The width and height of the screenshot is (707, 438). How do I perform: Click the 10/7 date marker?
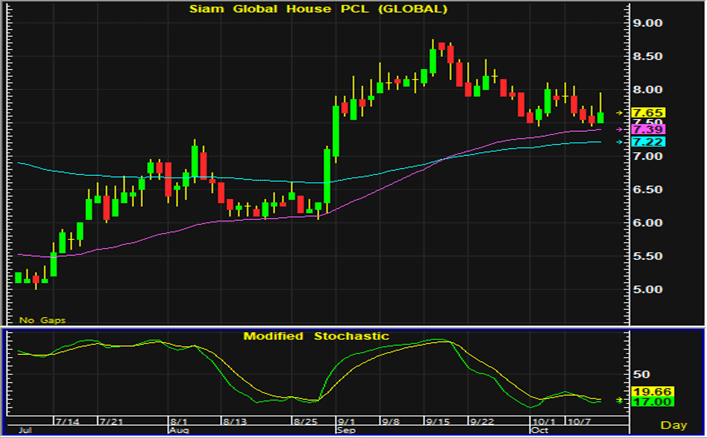pyautogui.click(x=577, y=419)
